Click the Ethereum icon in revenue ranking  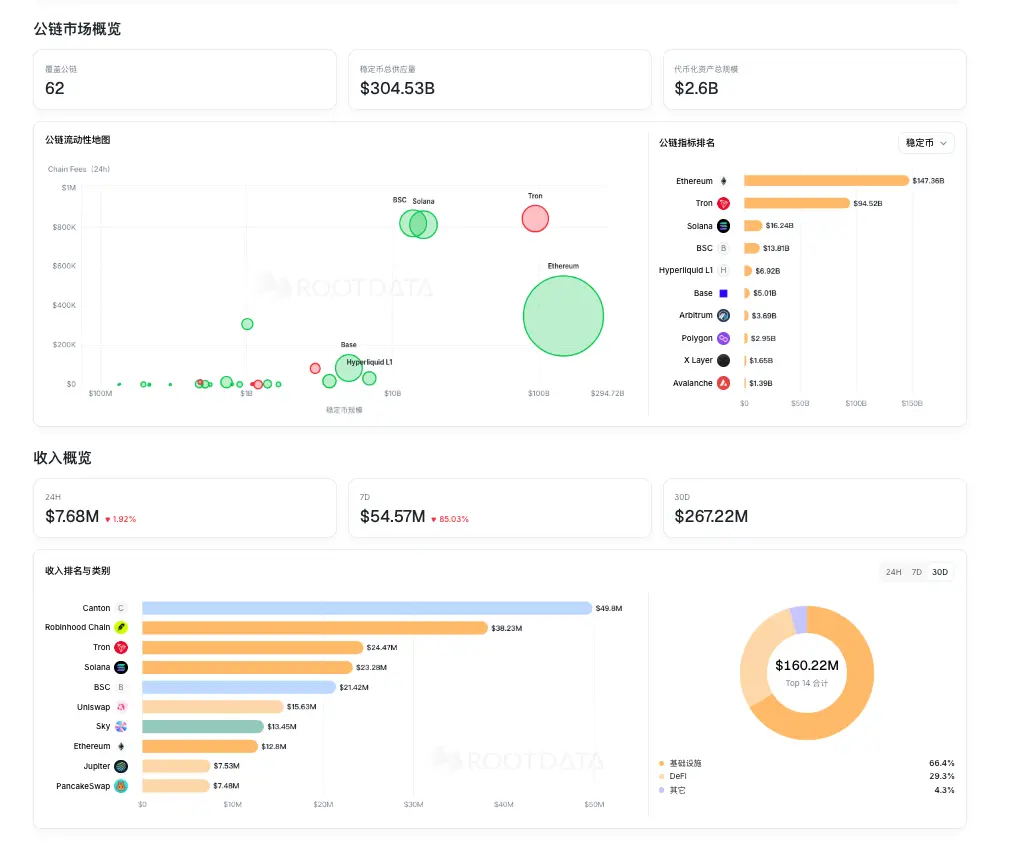point(121,746)
